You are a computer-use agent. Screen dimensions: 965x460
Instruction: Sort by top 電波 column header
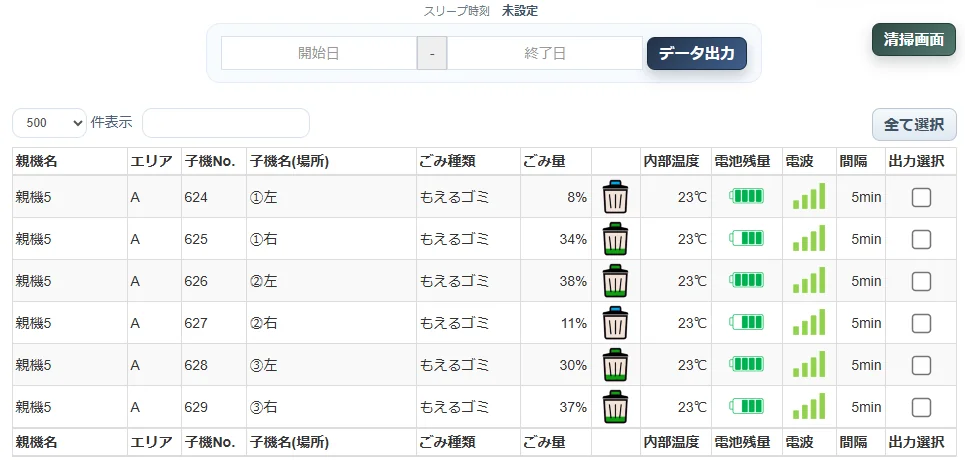click(x=809, y=161)
